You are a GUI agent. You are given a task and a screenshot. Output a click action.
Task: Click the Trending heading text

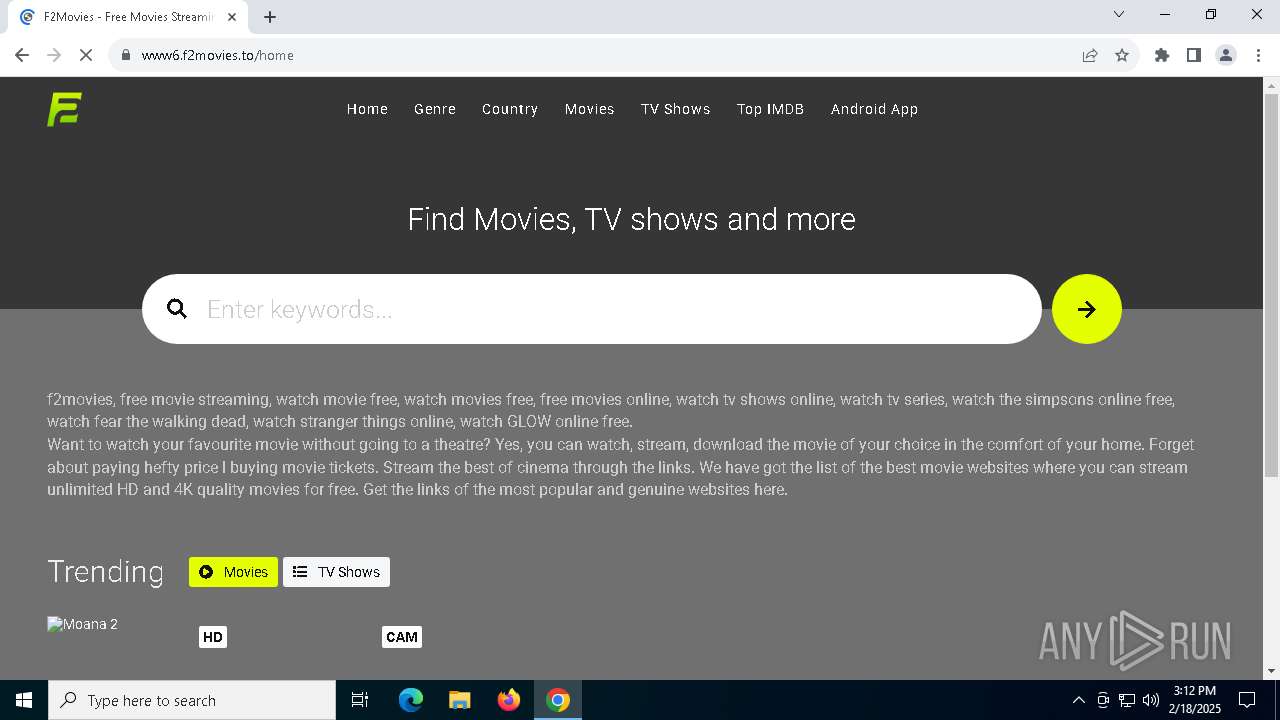(105, 571)
